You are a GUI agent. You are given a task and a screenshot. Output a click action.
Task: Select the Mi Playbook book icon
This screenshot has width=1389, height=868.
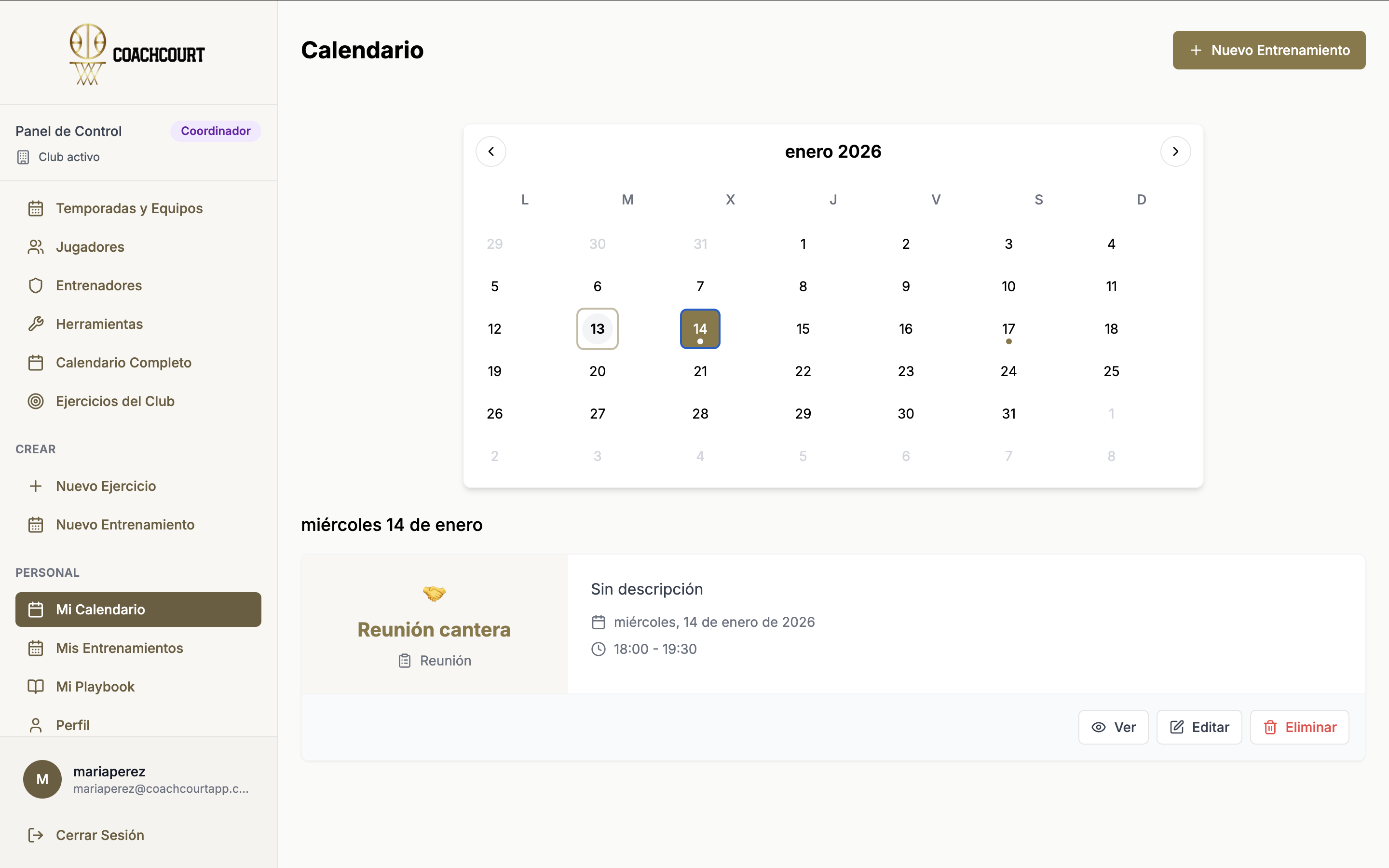point(36,686)
